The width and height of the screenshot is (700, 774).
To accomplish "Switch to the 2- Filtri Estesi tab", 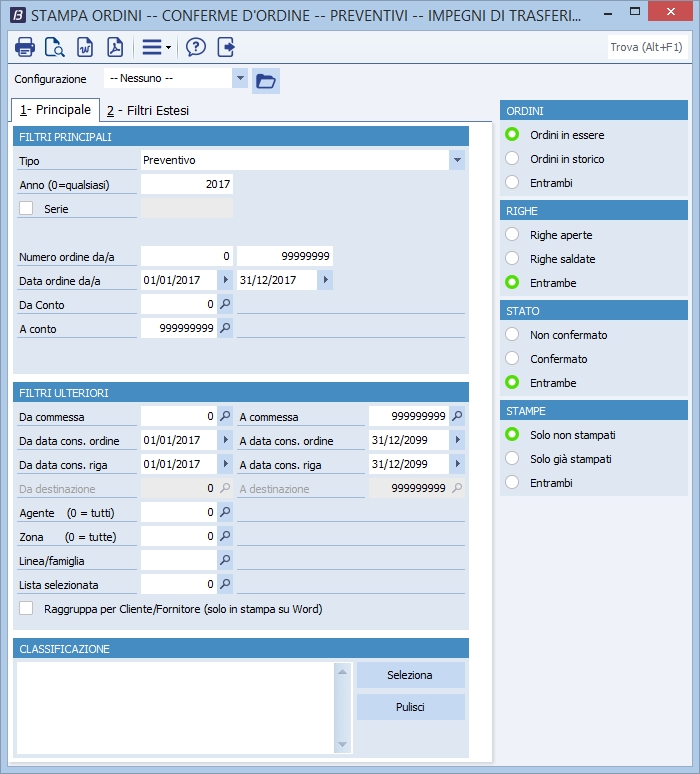I will (148, 111).
